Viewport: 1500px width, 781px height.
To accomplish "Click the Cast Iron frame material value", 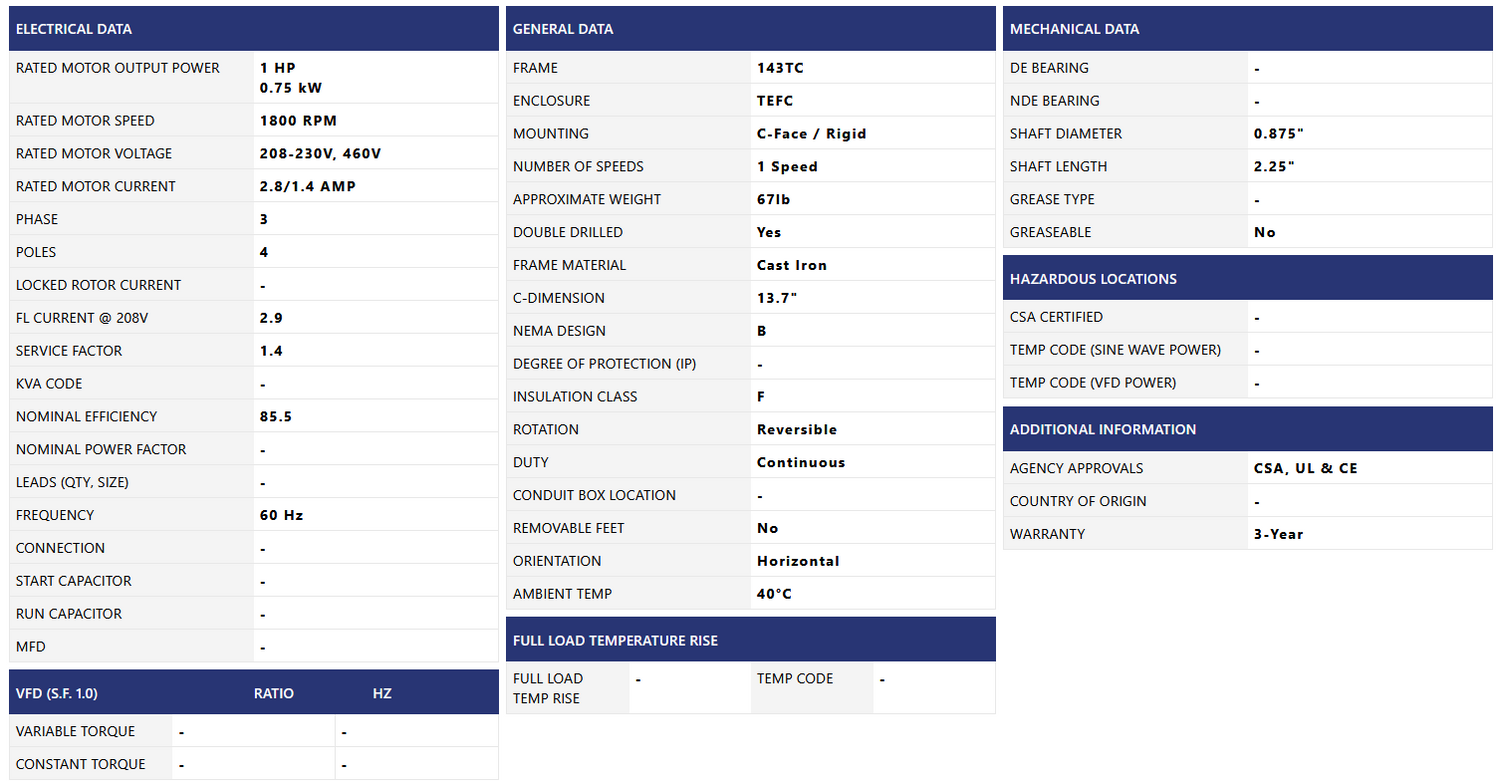I will pyautogui.click(x=791, y=265).
